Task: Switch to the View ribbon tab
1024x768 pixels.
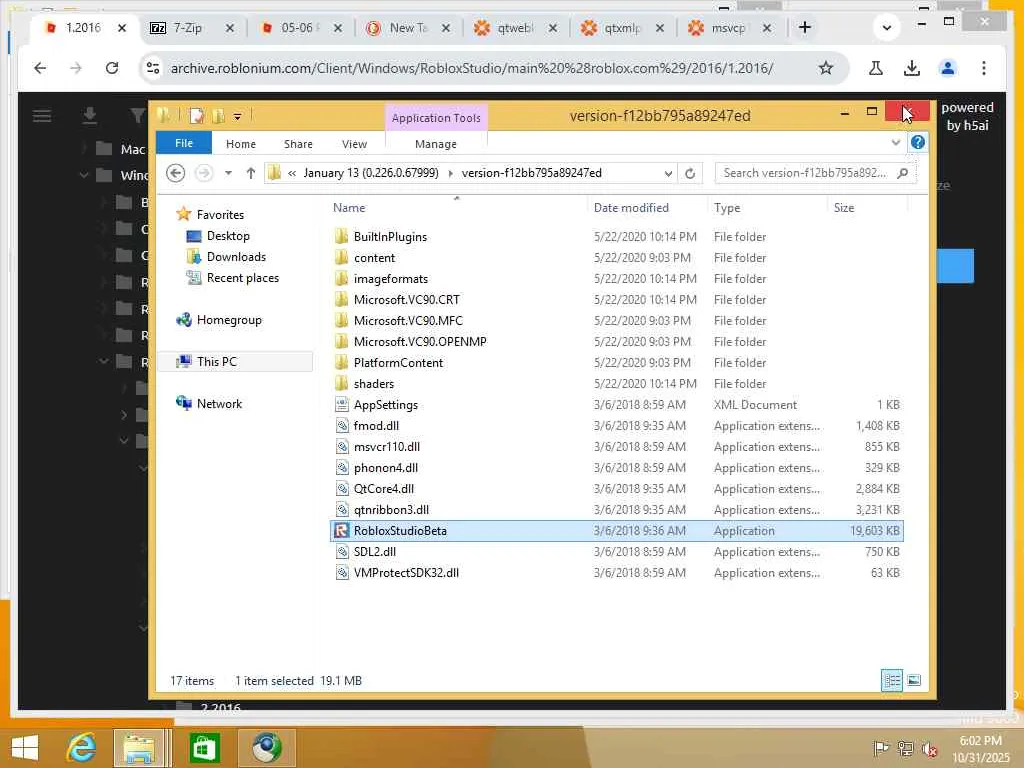Action: 354,144
